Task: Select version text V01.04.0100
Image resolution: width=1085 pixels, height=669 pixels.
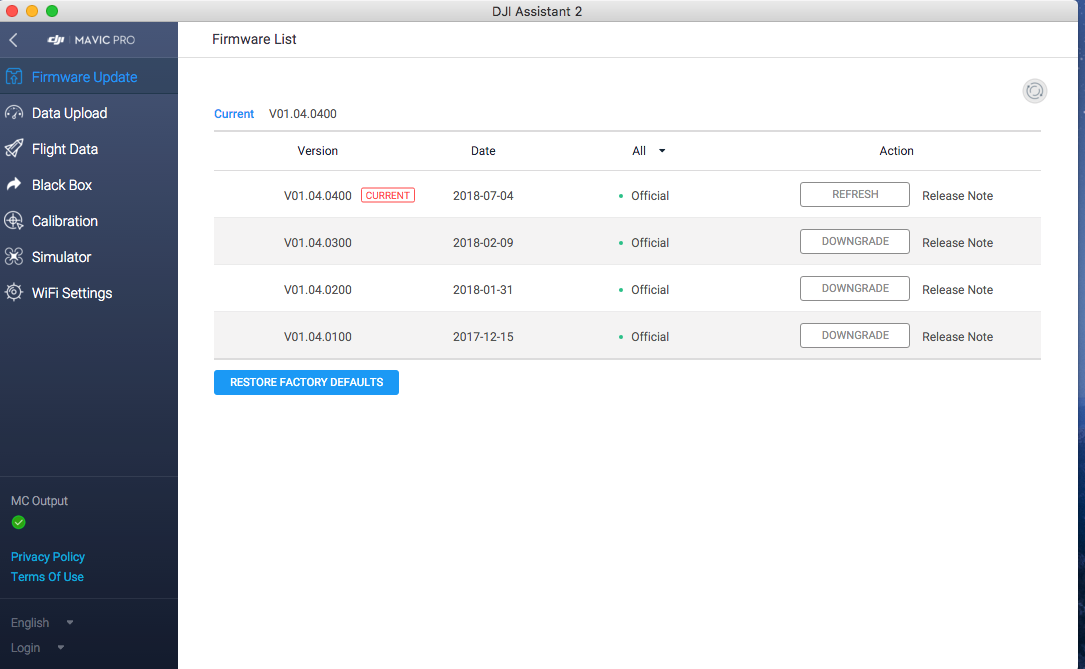Action: [x=318, y=337]
